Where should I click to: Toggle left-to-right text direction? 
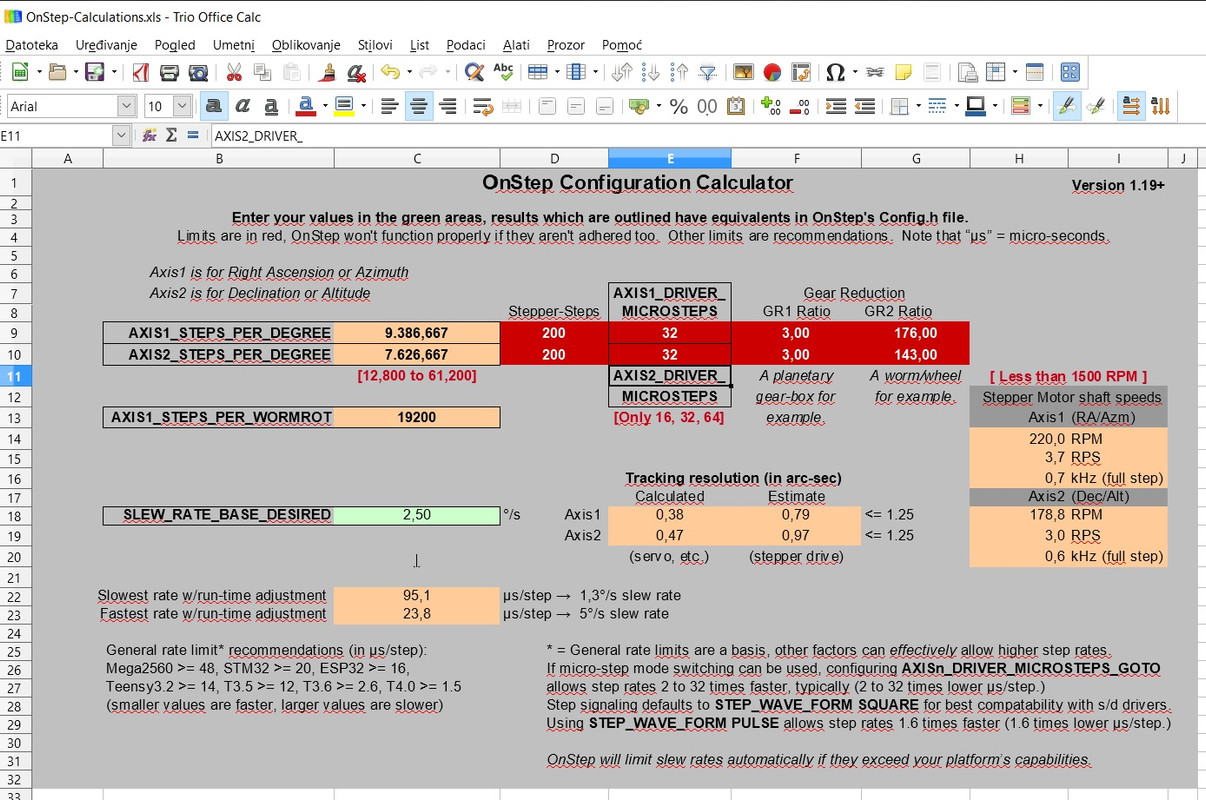click(x=1131, y=106)
